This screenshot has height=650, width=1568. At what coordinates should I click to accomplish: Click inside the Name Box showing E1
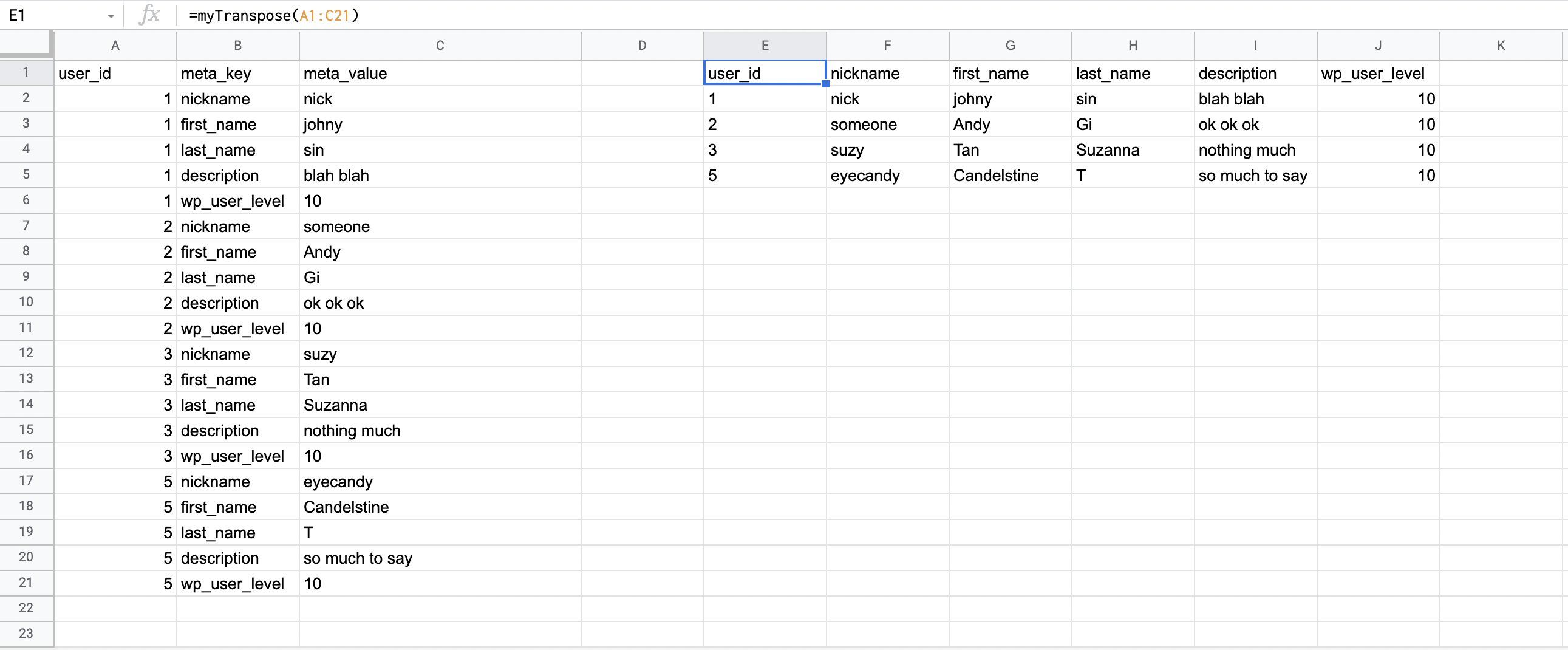[x=49, y=15]
